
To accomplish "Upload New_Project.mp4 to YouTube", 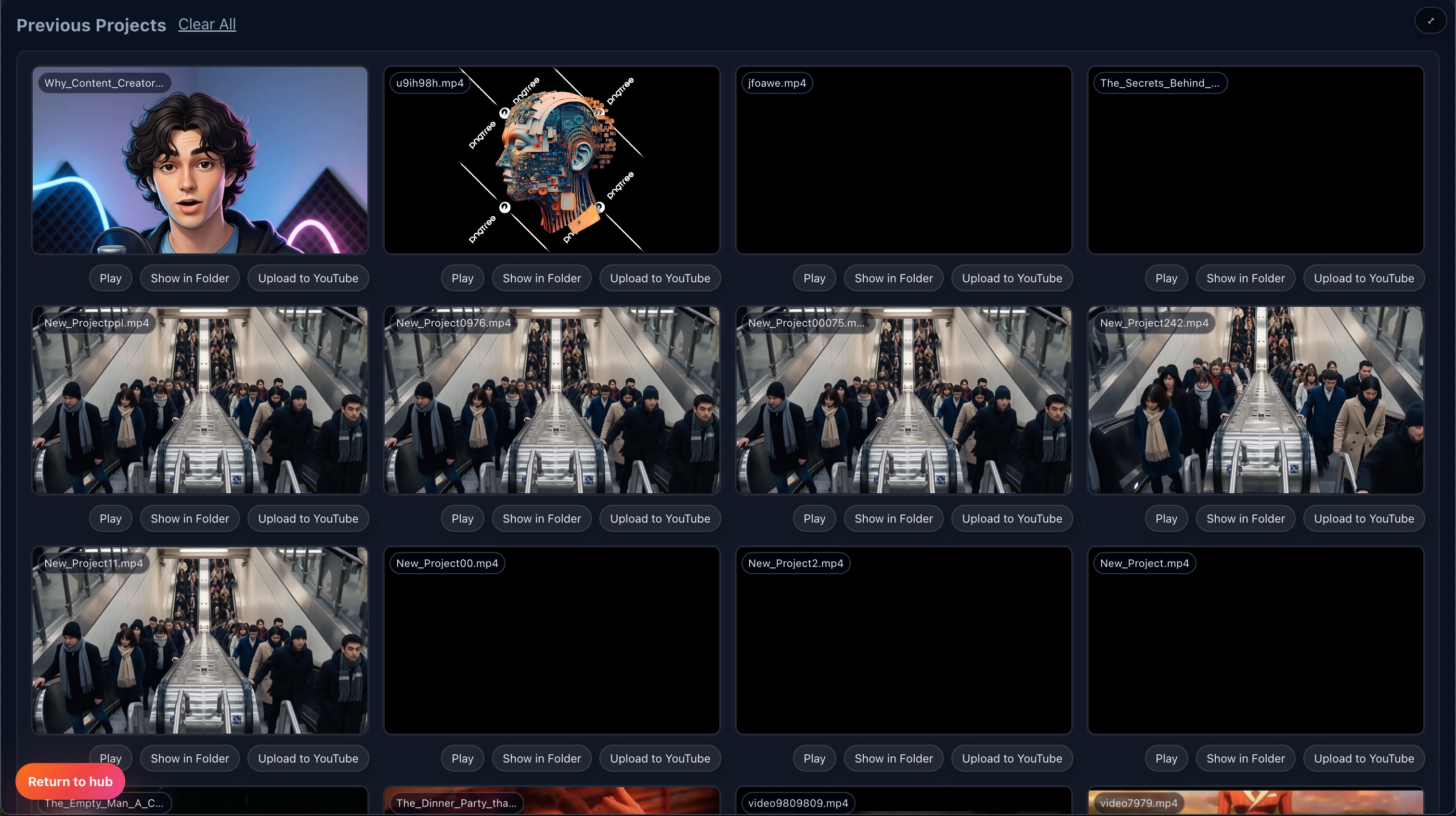I will [1363, 758].
